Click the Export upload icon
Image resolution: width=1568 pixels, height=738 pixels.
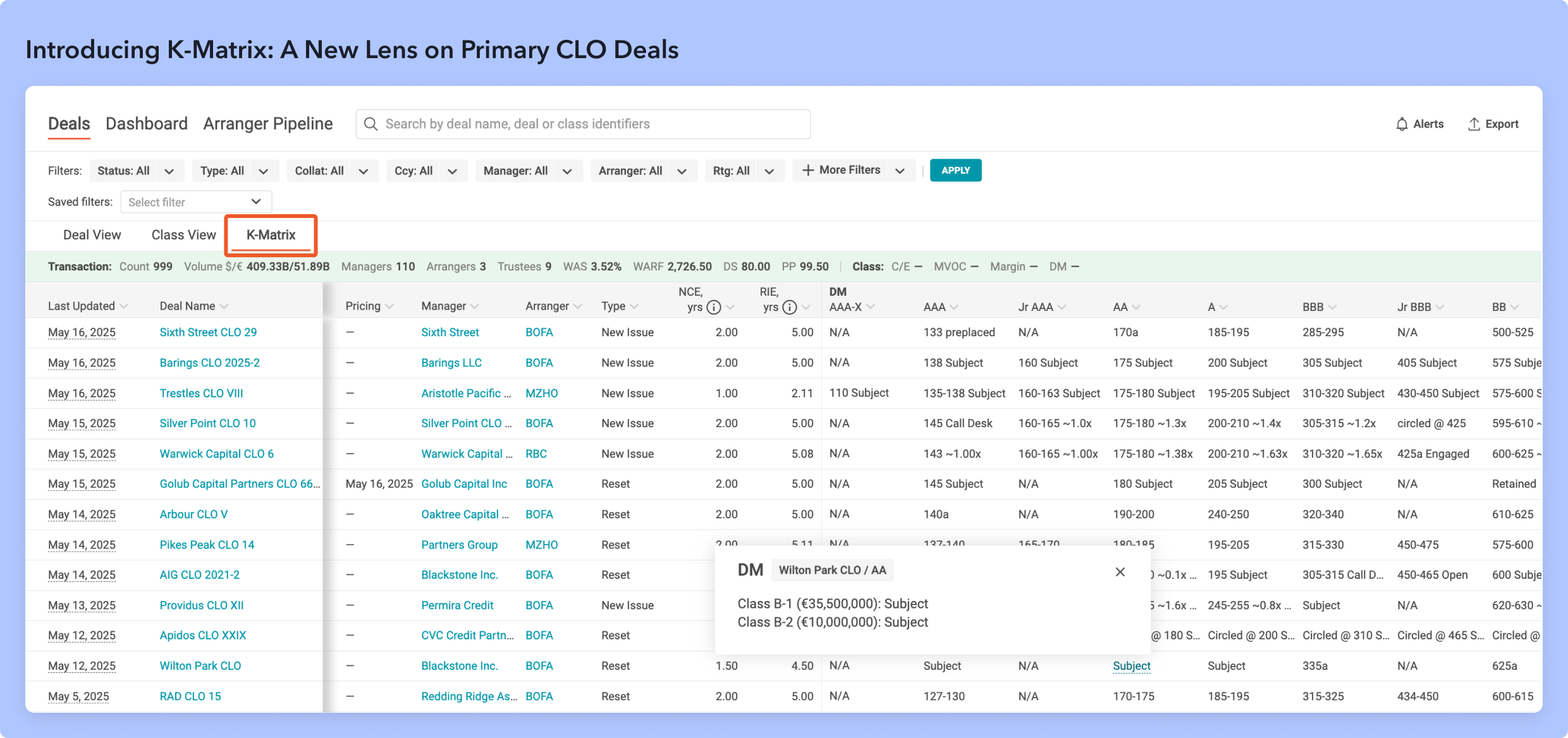pyautogui.click(x=1474, y=124)
